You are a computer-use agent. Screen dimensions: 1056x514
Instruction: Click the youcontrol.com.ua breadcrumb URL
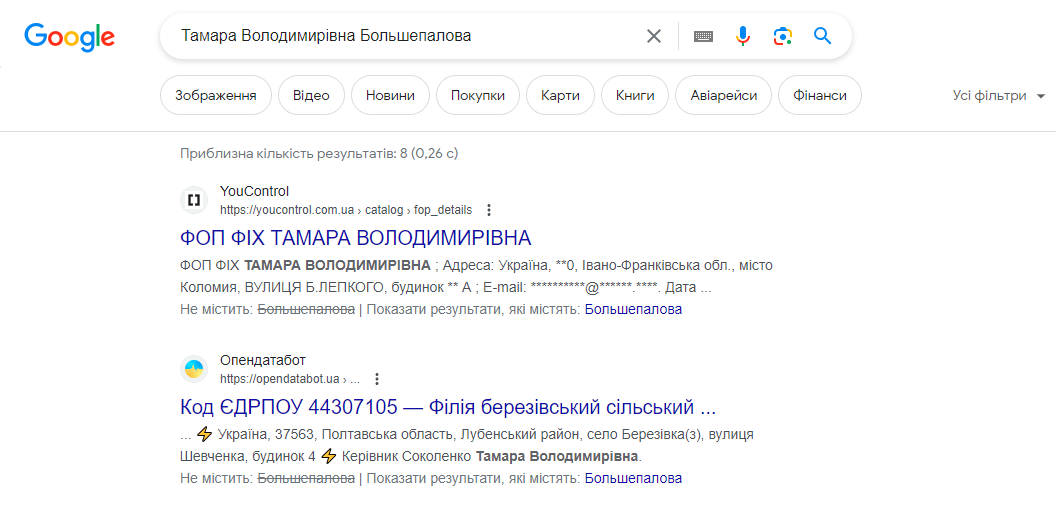click(x=346, y=210)
